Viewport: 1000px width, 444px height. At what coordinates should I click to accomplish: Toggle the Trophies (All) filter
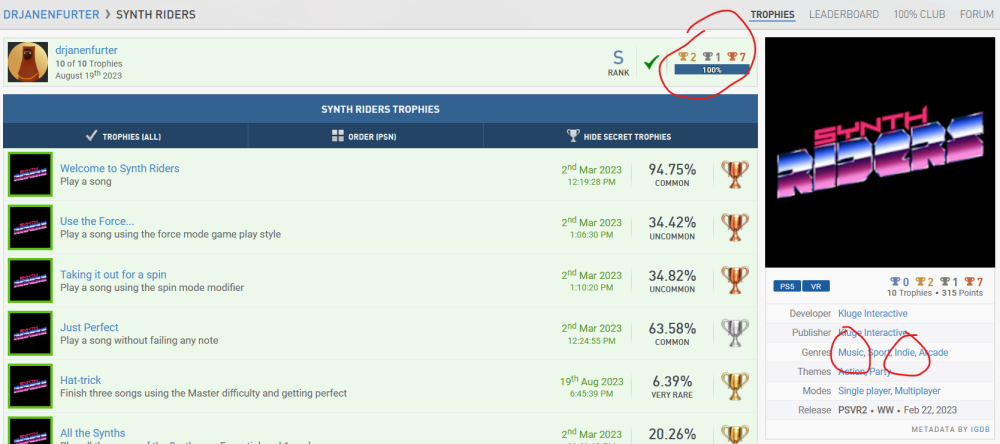(125, 136)
